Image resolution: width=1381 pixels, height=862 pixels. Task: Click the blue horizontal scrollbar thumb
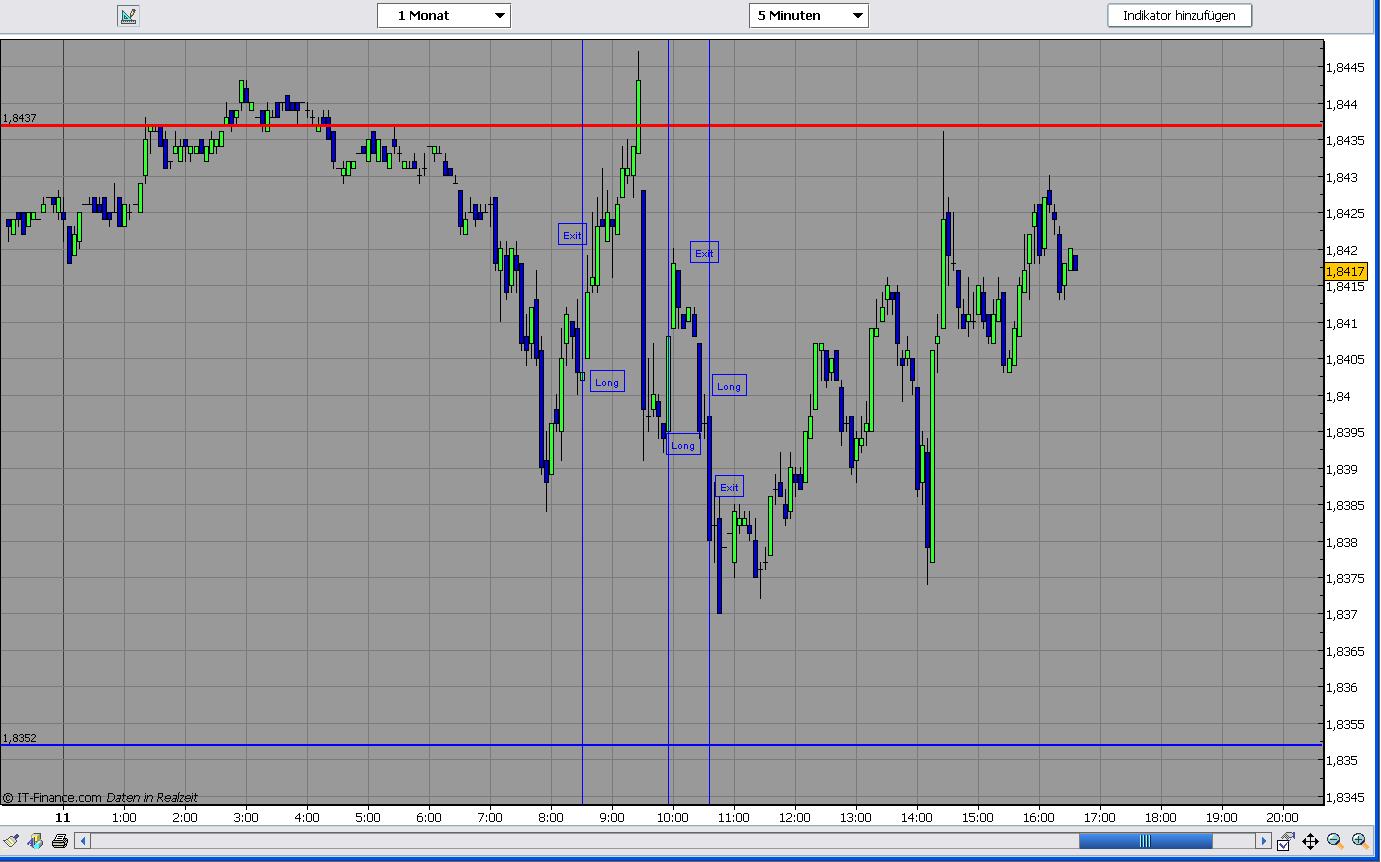[1145, 841]
